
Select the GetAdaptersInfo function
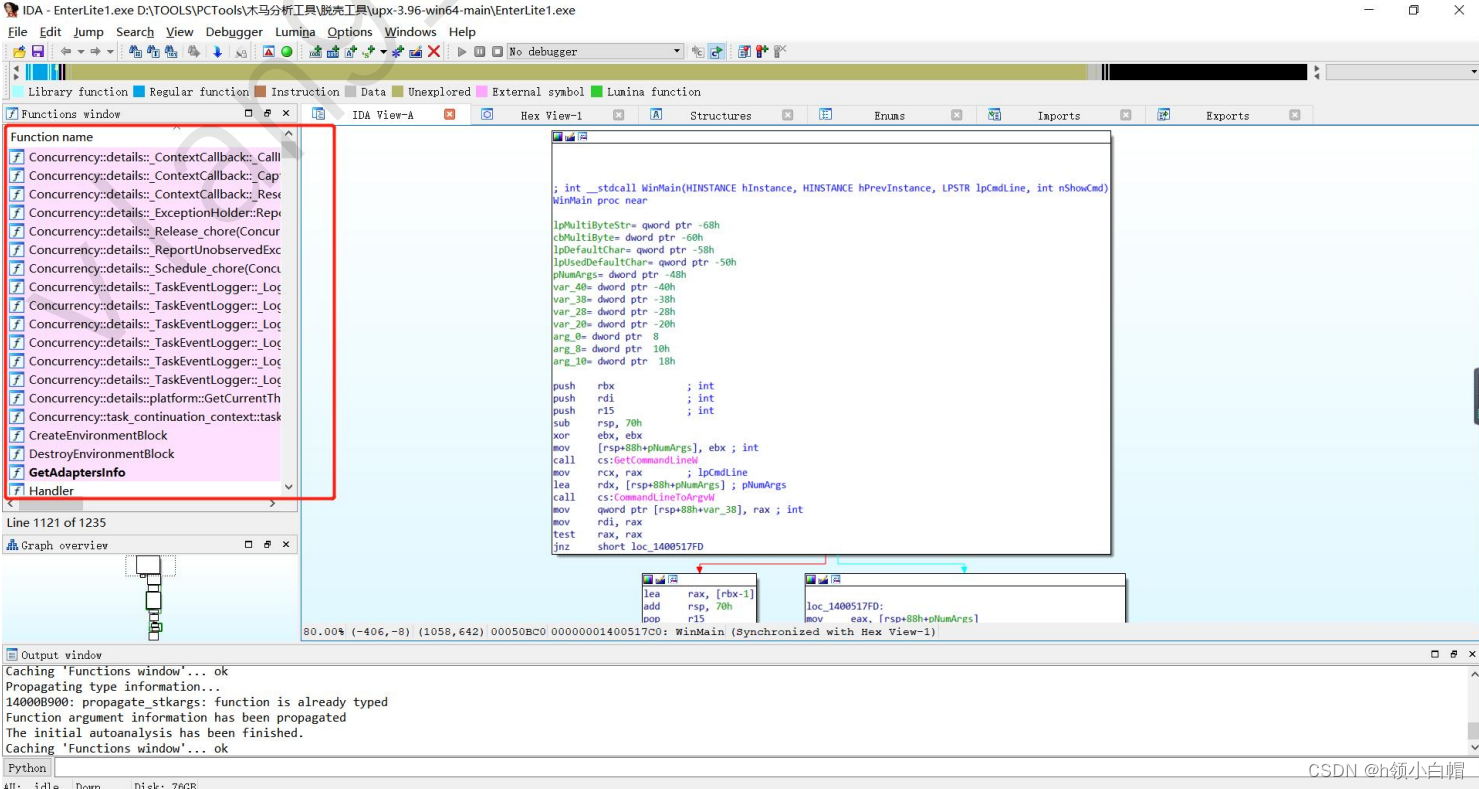(x=77, y=472)
